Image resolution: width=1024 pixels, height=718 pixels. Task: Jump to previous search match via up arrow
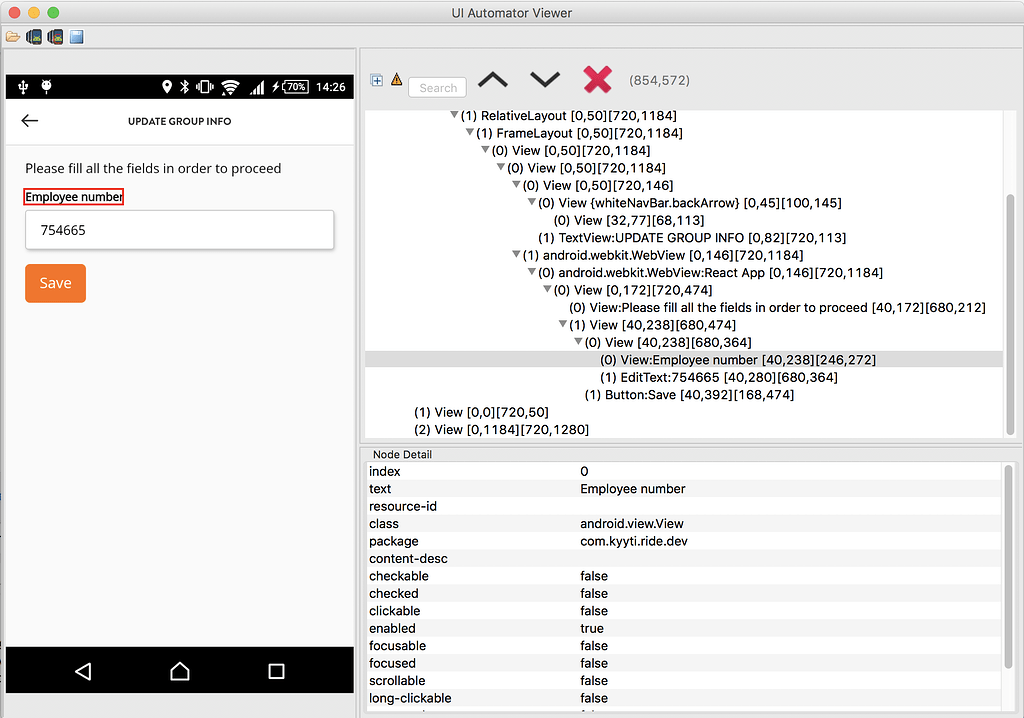pos(493,78)
